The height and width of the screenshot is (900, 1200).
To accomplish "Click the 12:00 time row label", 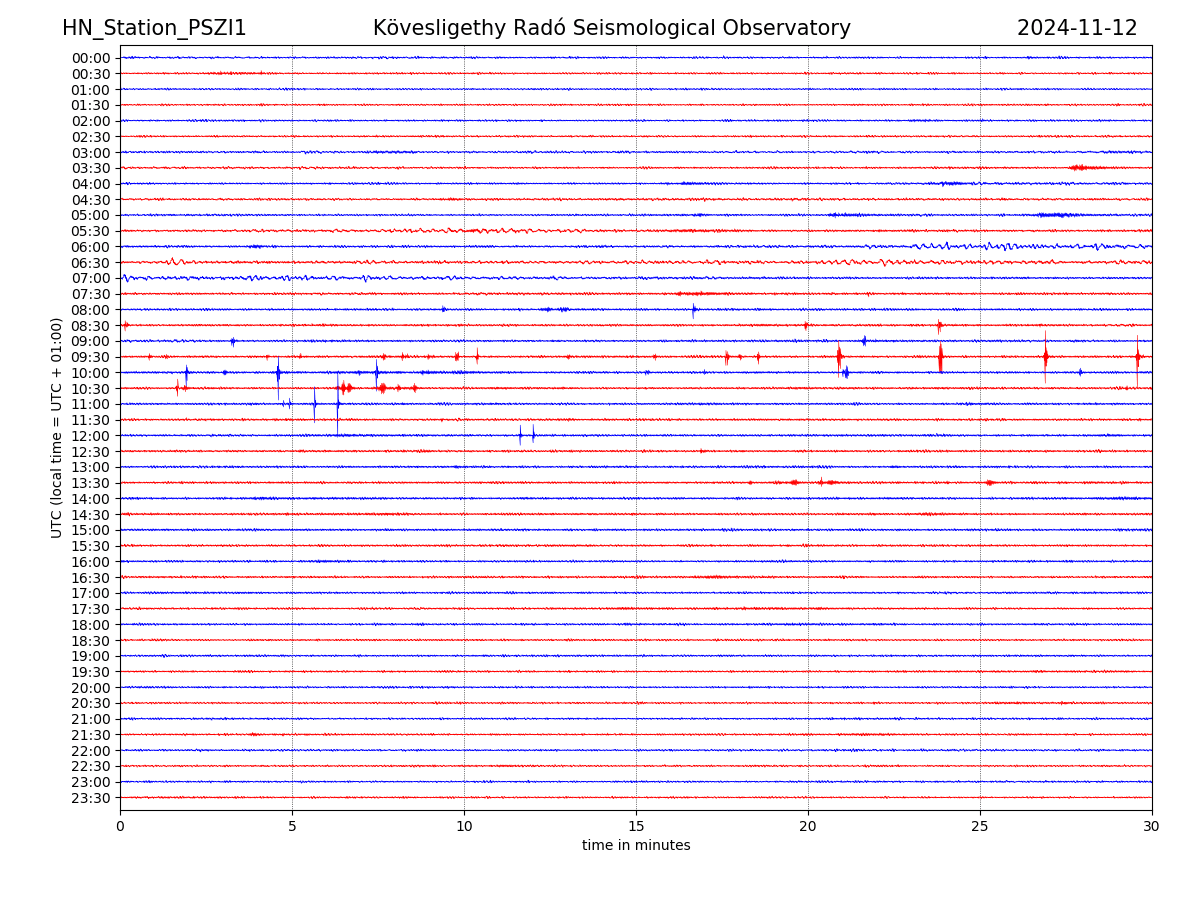I will tap(90, 436).
